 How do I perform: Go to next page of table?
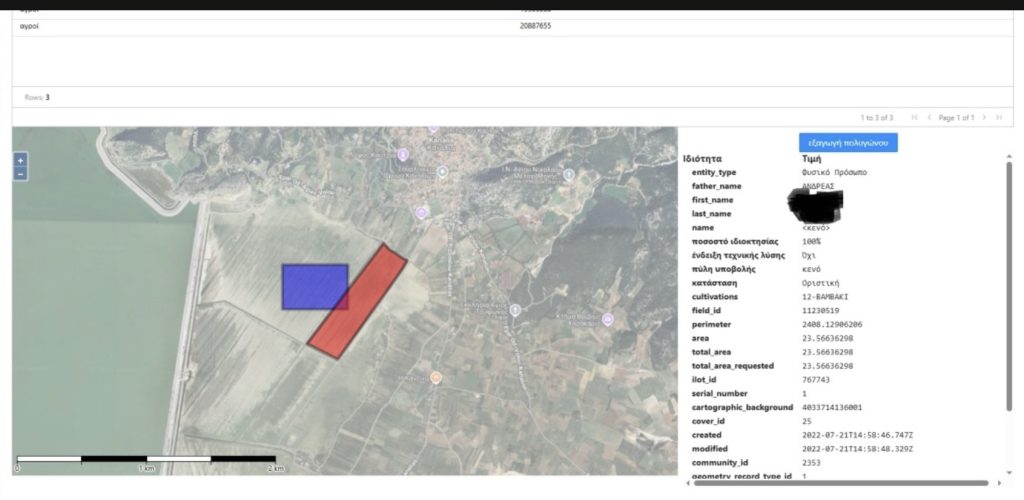pos(985,118)
